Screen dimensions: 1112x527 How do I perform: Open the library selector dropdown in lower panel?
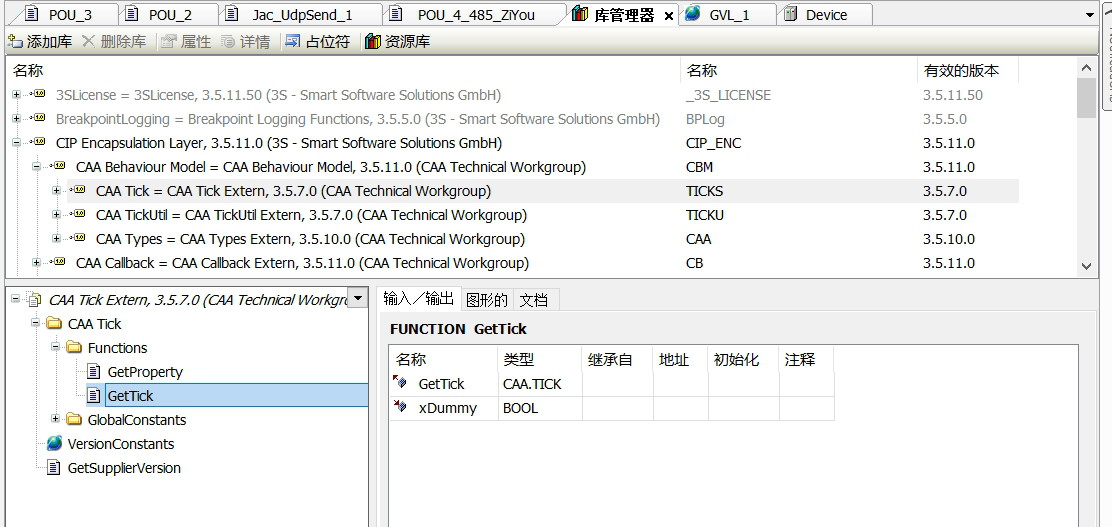pyautogui.click(x=358, y=299)
